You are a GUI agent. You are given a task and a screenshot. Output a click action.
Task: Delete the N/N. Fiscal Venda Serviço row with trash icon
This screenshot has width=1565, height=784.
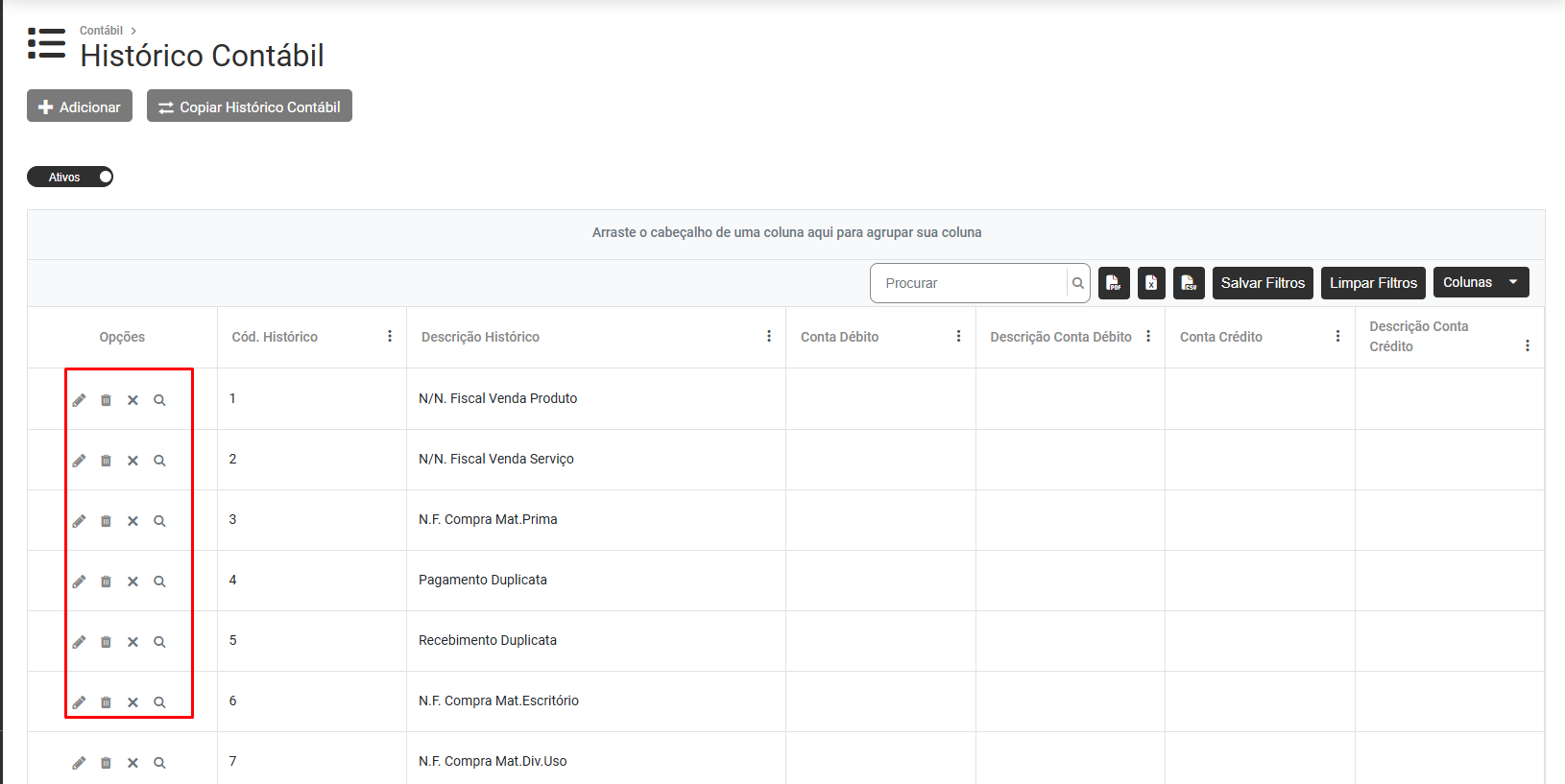point(106,461)
